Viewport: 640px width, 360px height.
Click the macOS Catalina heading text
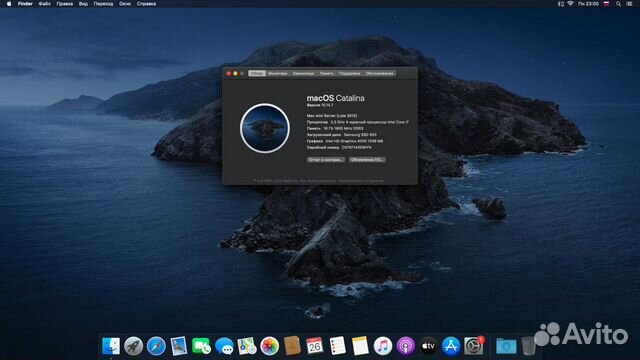click(335, 98)
